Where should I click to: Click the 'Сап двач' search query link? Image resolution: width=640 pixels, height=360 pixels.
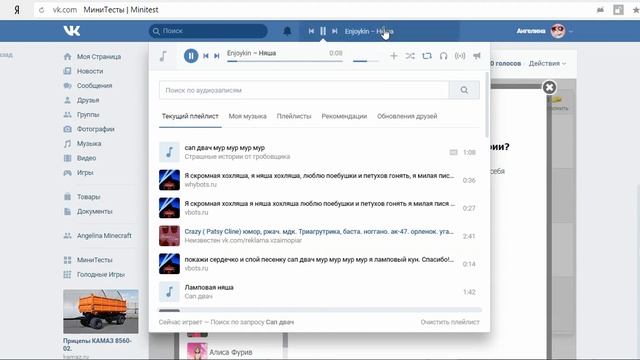tap(280, 322)
